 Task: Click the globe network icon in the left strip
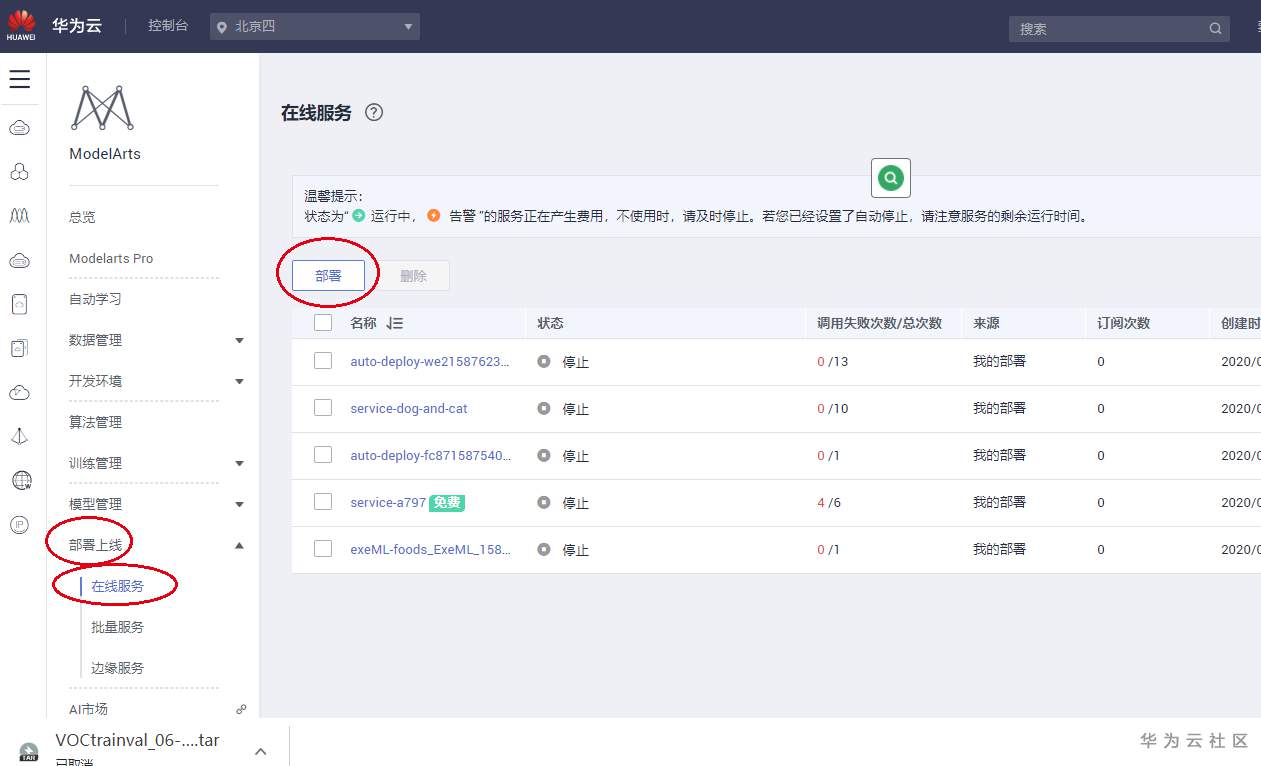20,481
